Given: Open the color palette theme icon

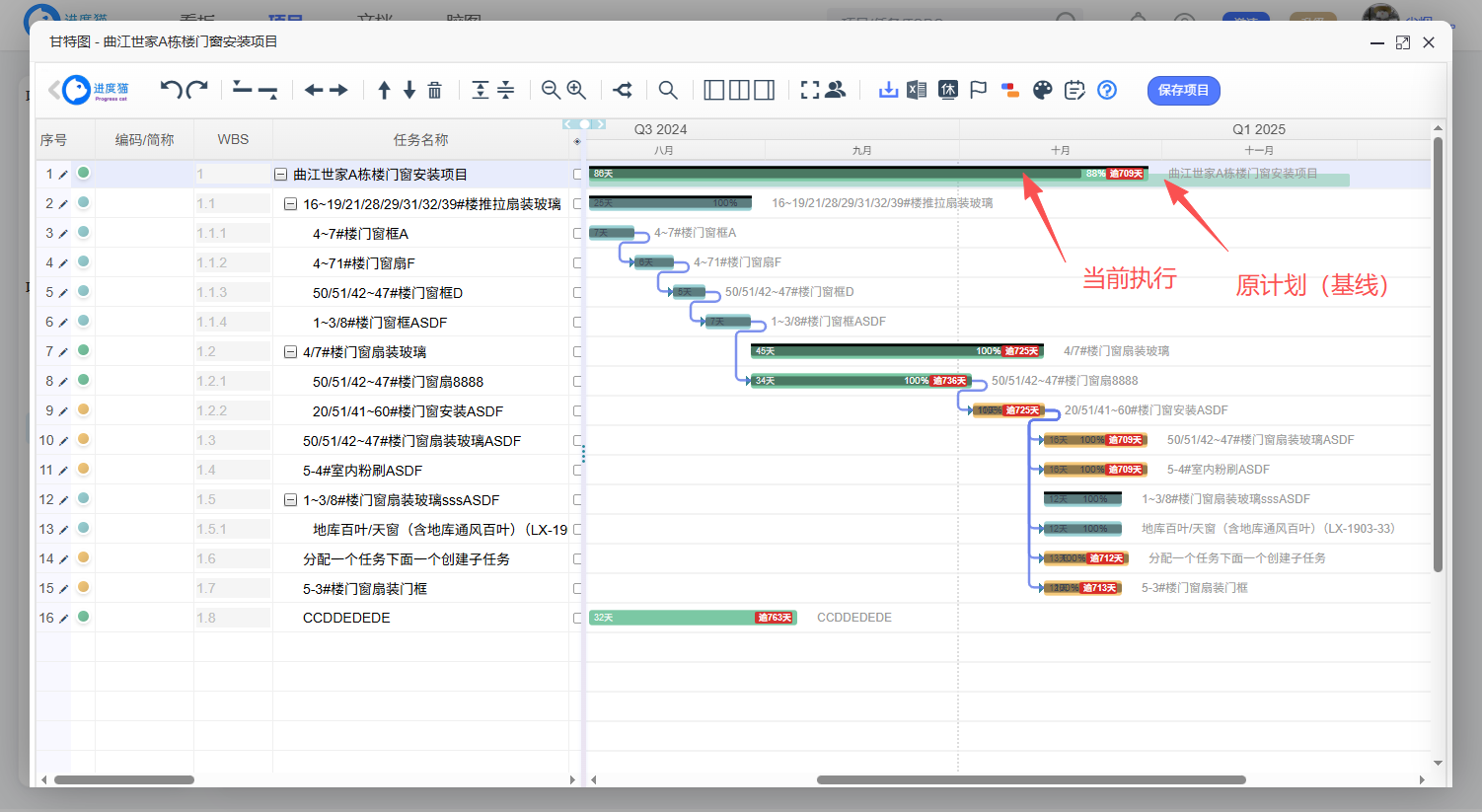Looking at the screenshot, I should coord(1043,90).
